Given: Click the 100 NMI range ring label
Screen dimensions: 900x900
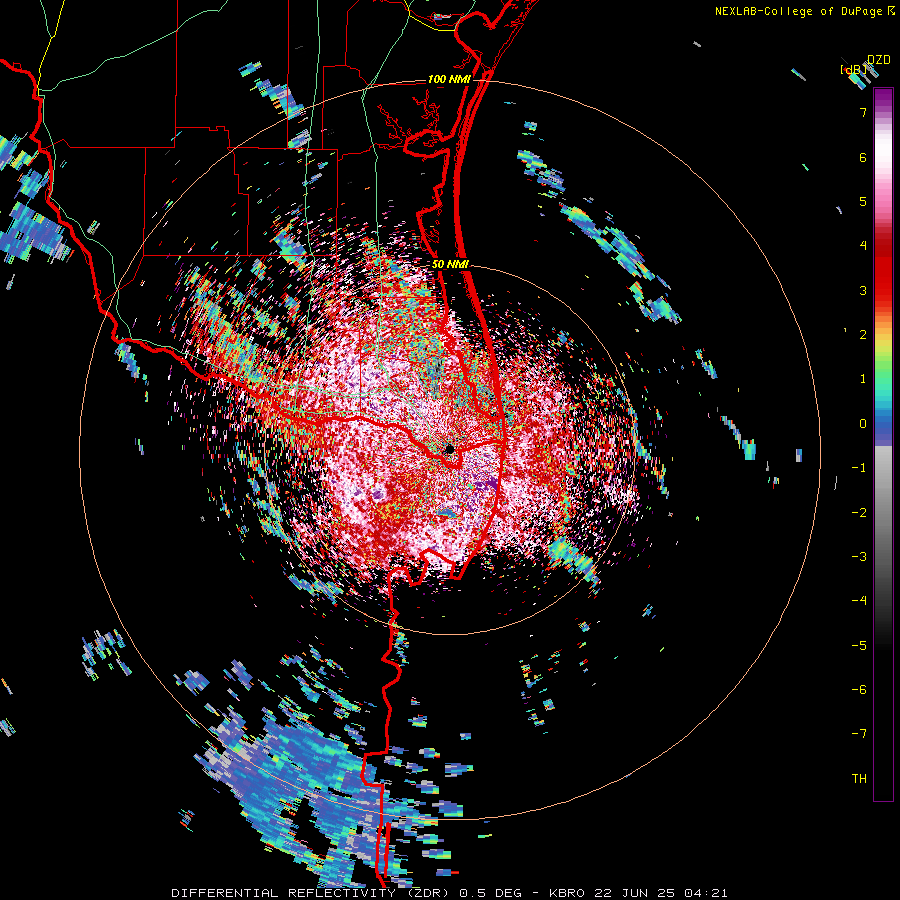Looking at the screenshot, I should pyautogui.click(x=448, y=79).
